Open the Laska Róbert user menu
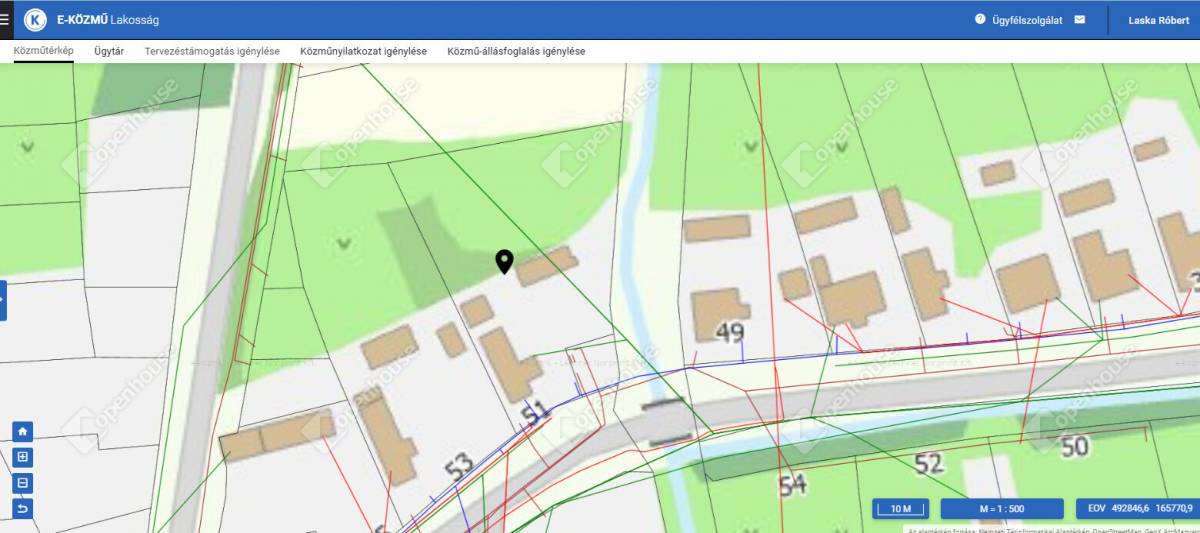The width and height of the screenshot is (1200, 533). pos(1158,20)
